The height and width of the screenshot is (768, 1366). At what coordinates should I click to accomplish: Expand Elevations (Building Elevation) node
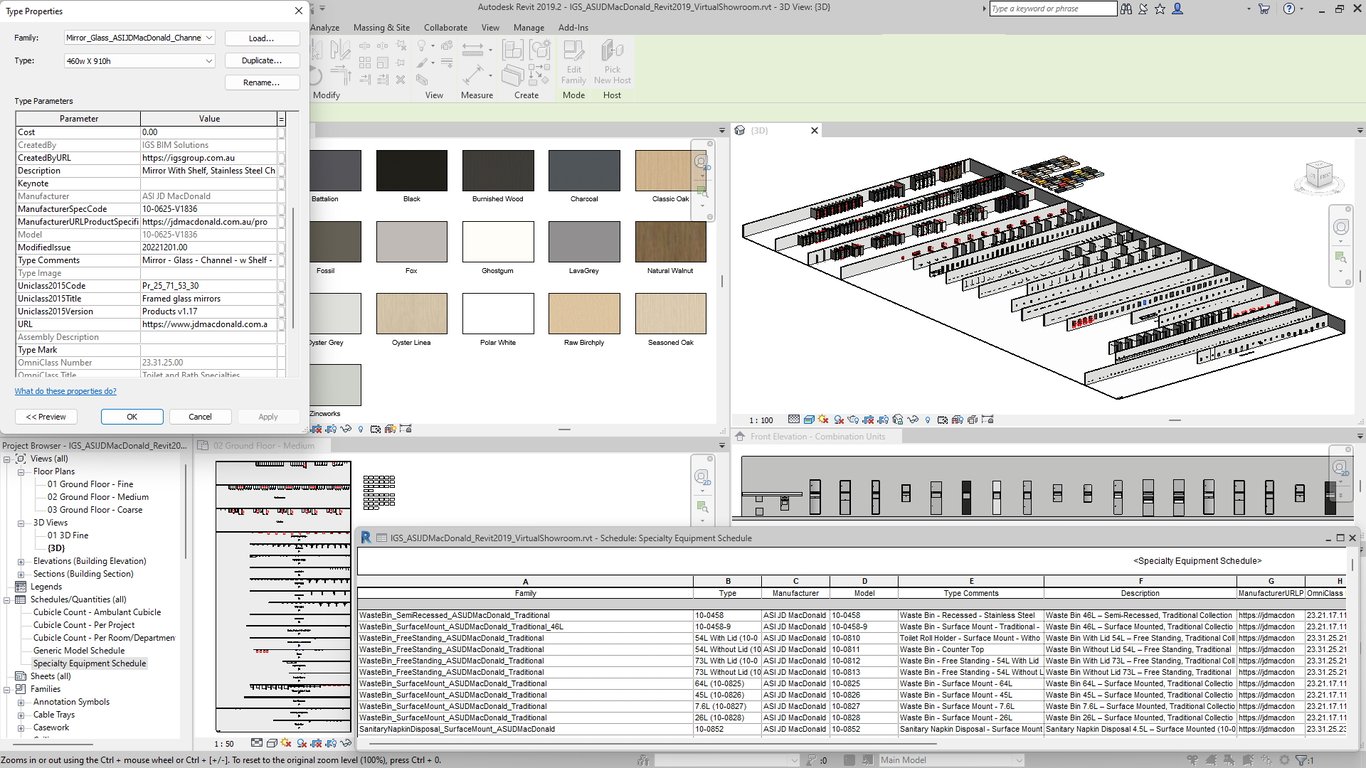22,561
